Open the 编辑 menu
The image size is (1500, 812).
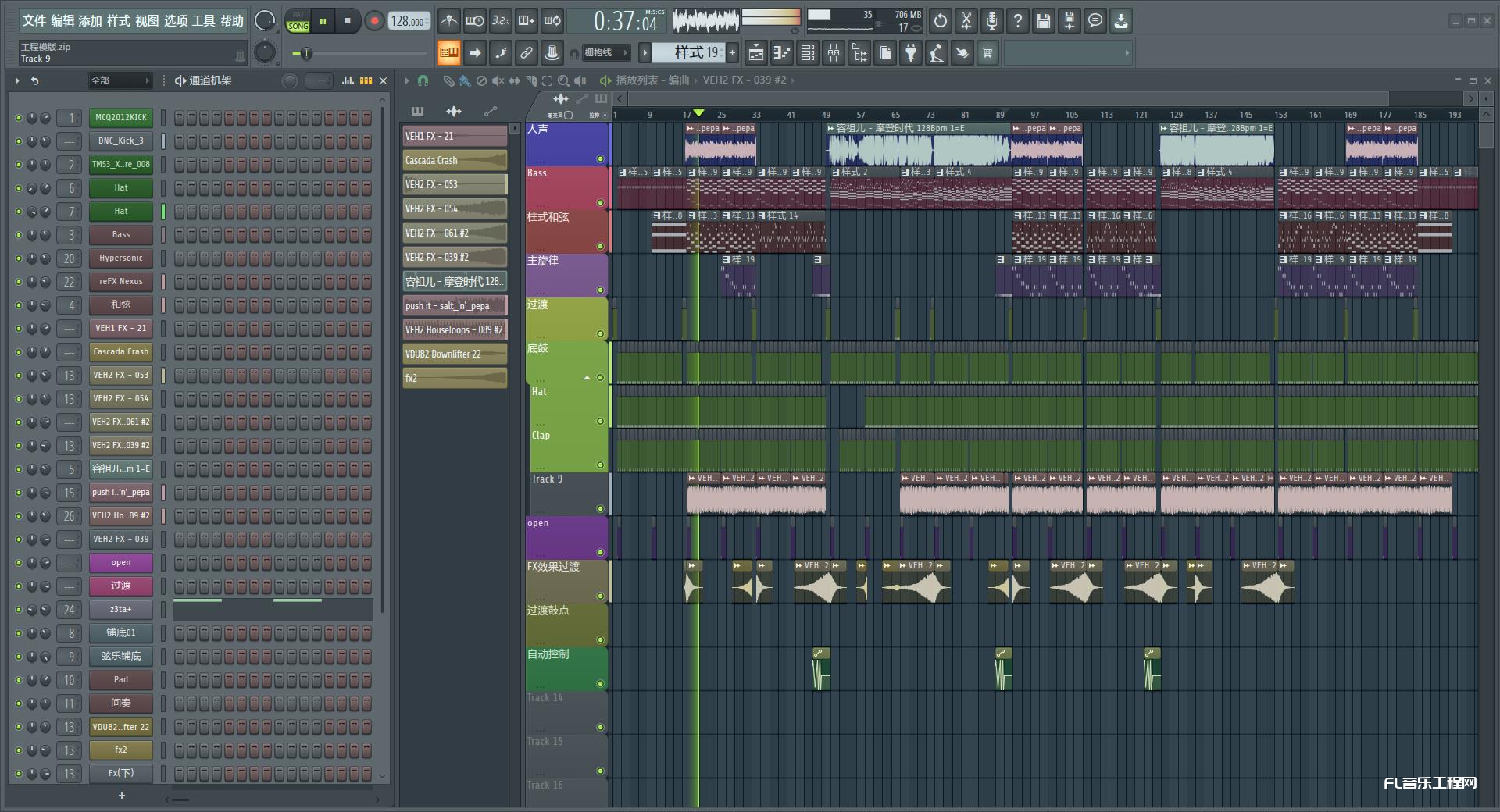pyautogui.click(x=62, y=21)
